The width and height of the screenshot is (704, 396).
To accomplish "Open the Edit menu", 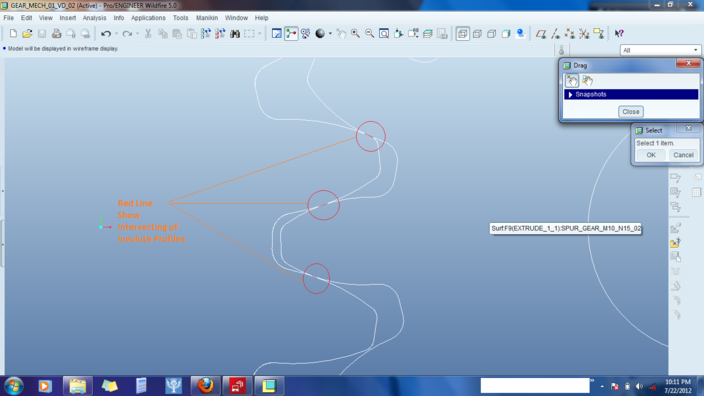I will pyautogui.click(x=26, y=18).
